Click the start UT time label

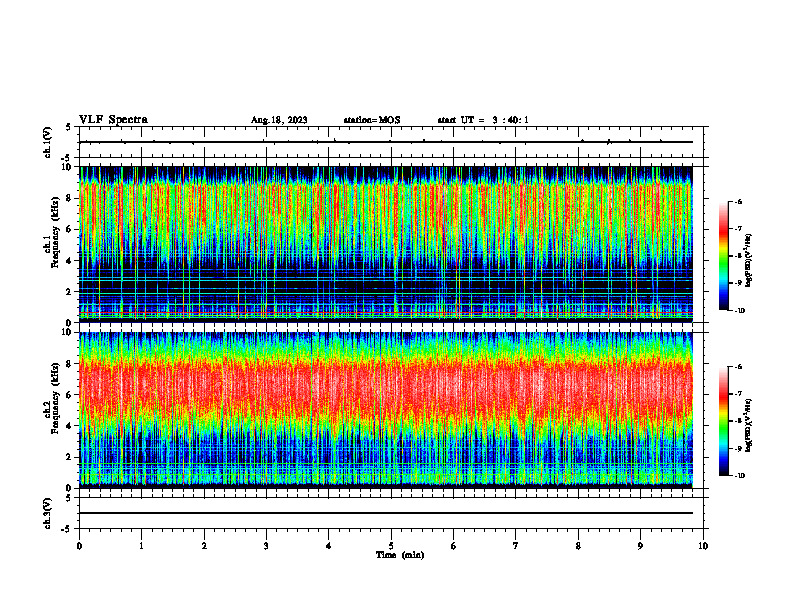(483, 120)
